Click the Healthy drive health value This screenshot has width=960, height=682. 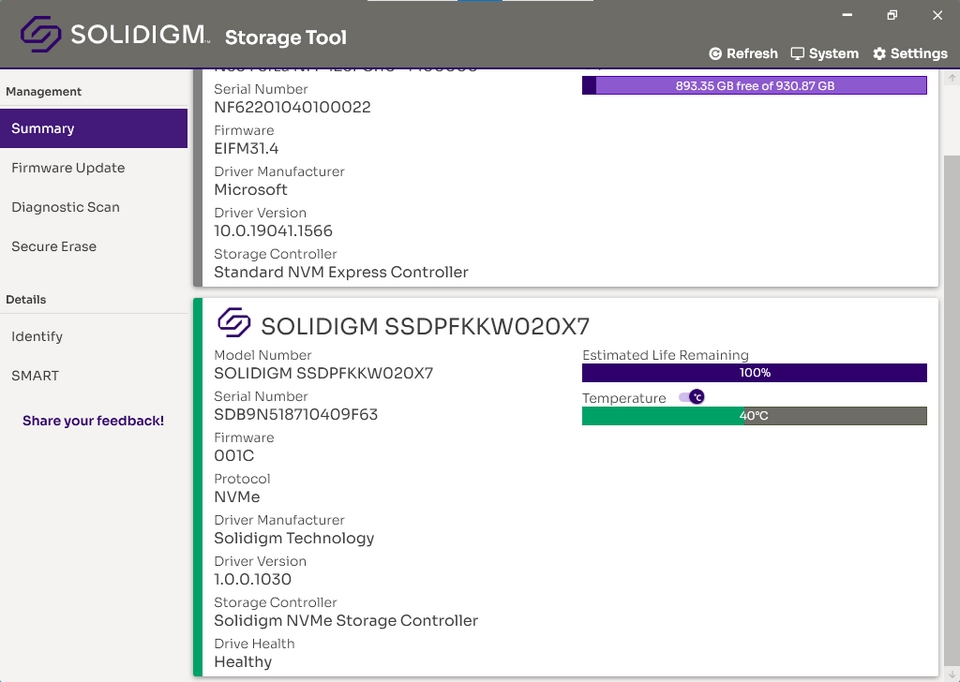point(242,662)
